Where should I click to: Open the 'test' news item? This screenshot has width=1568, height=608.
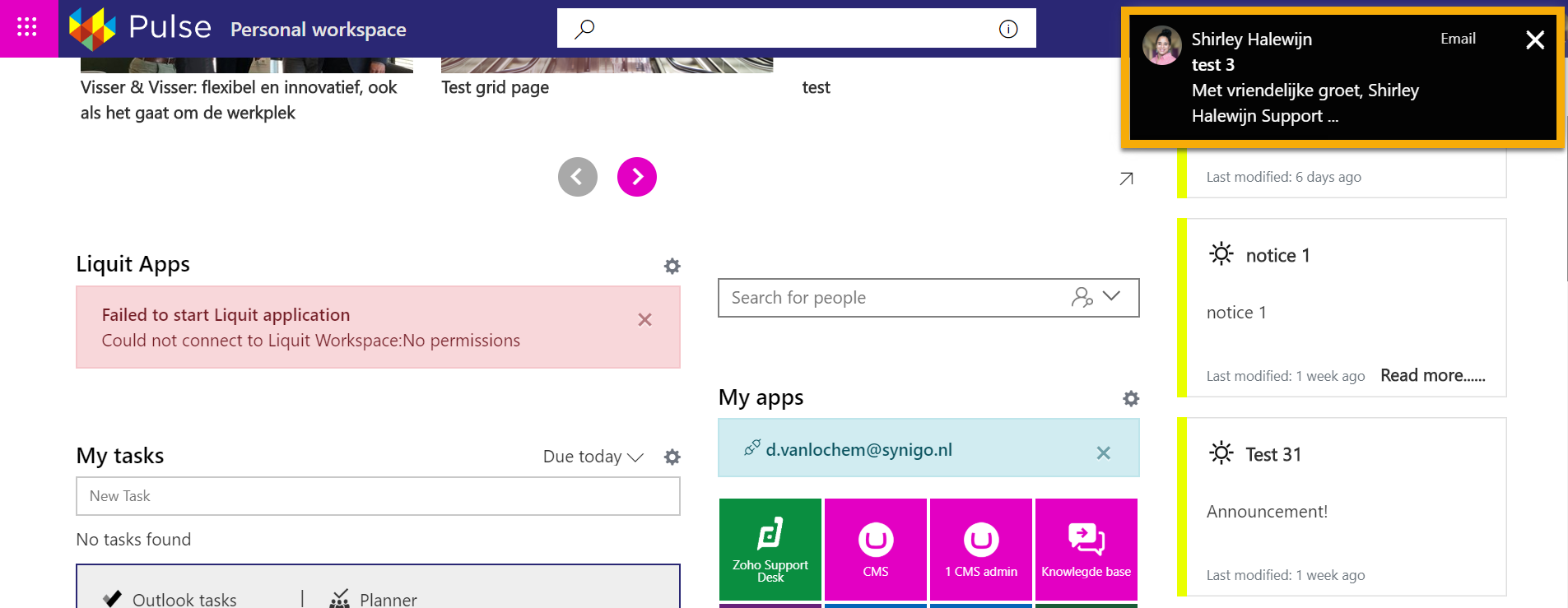[816, 87]
